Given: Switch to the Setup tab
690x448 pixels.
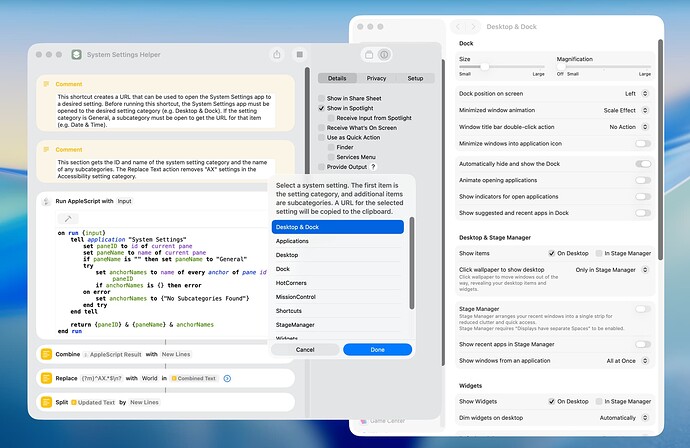Looking at the screenshot, I should [x=415, y=78].
